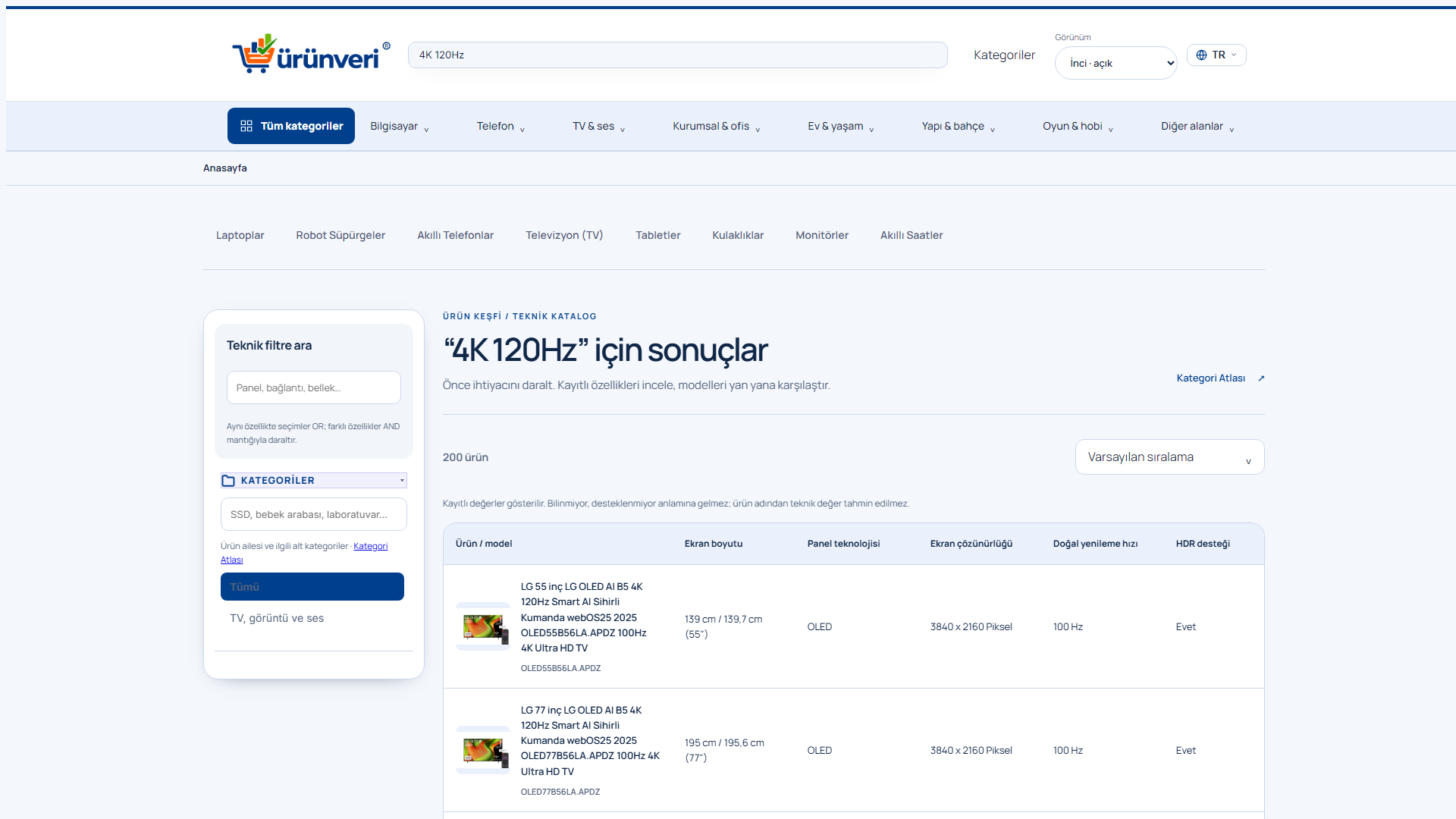Select the Tabletler quick category
Viewport: 1456px width, 819px height.
pos(658,235)
